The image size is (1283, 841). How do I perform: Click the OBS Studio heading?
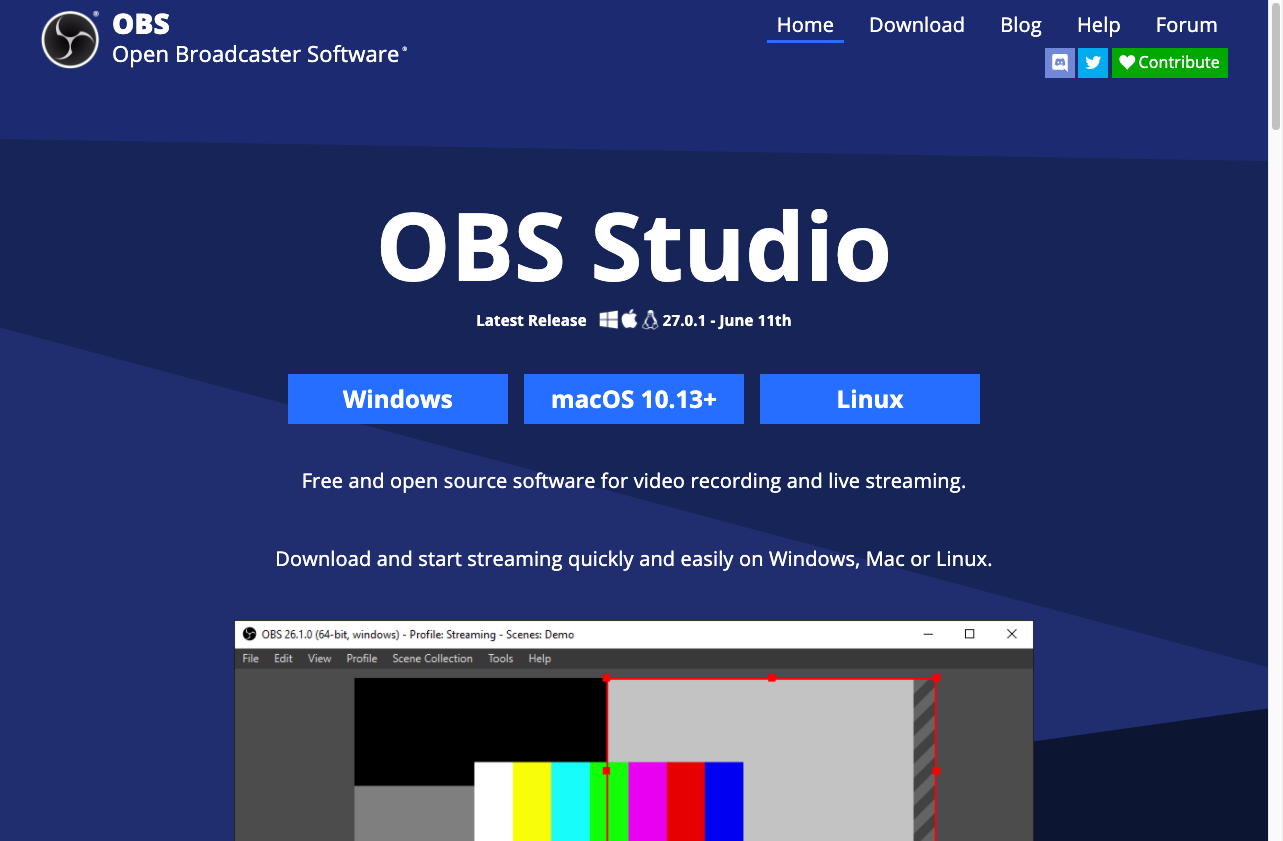click(634, 247)
